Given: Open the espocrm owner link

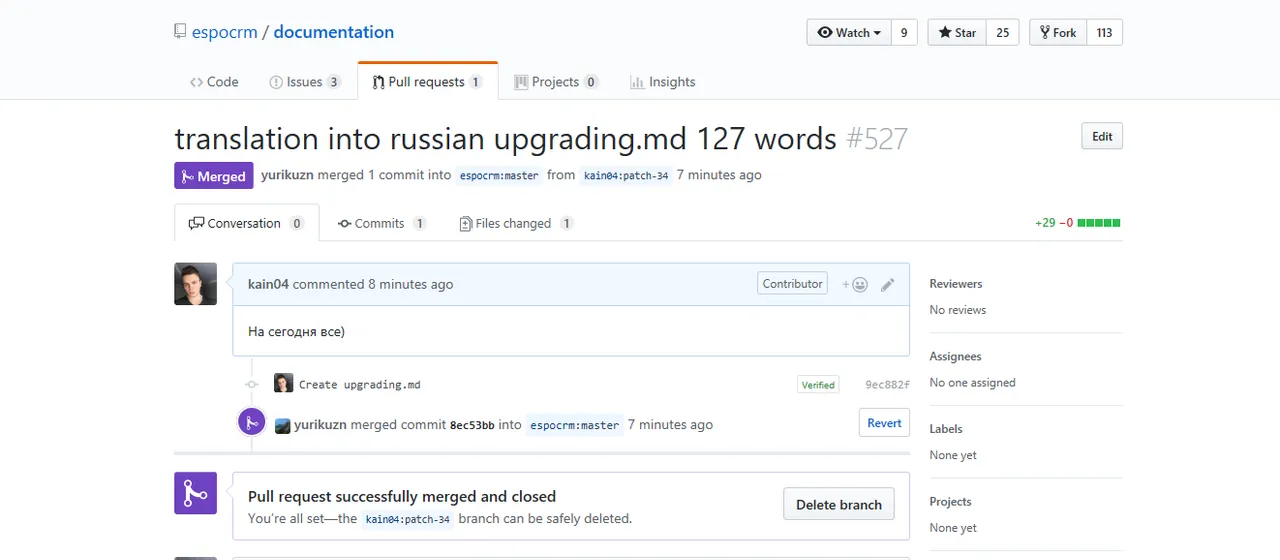Looking at the screenshot, I should tap(225, 32).
